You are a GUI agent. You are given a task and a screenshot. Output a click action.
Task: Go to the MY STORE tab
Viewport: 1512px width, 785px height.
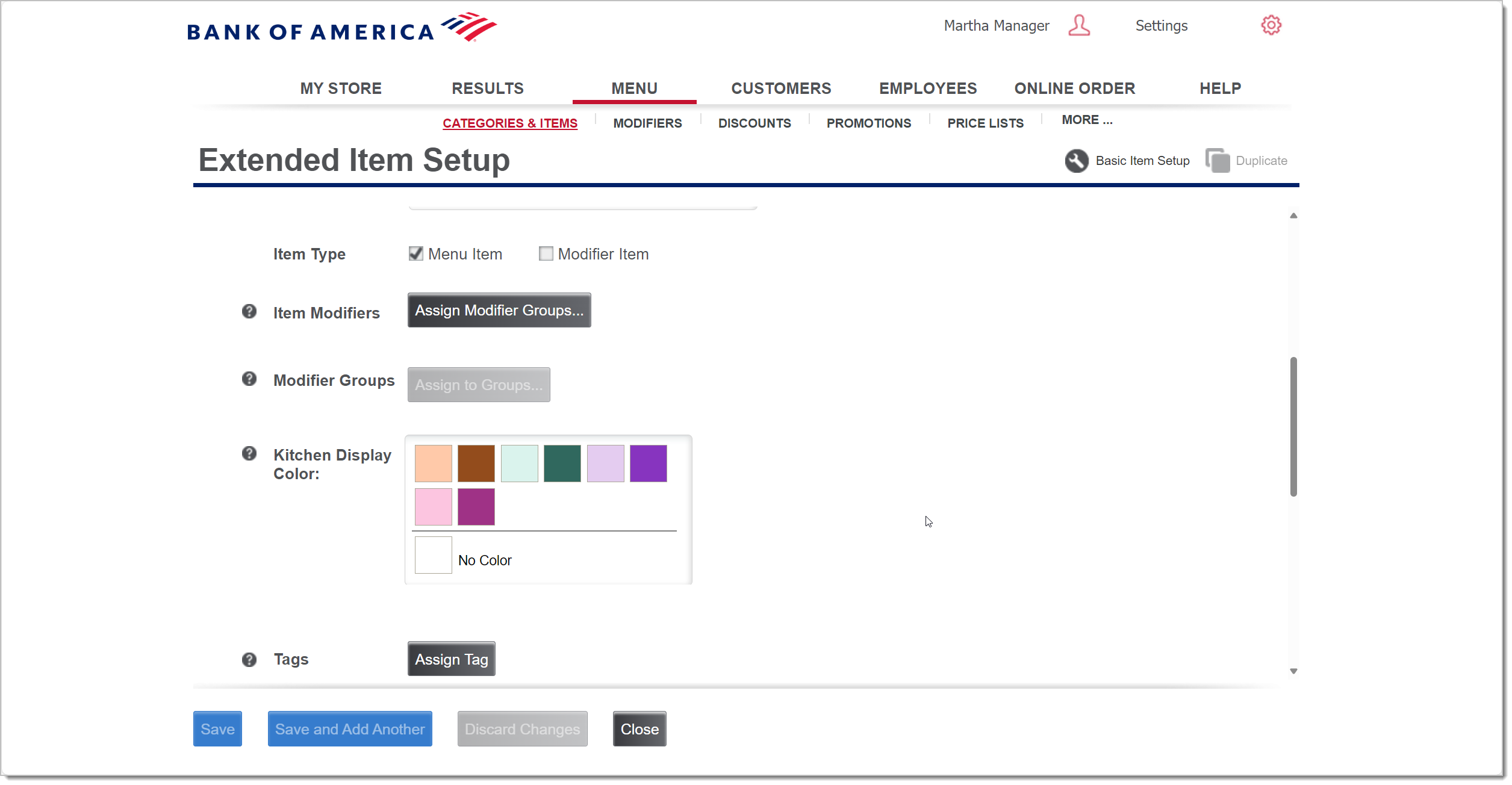click(x=341, y=88)
